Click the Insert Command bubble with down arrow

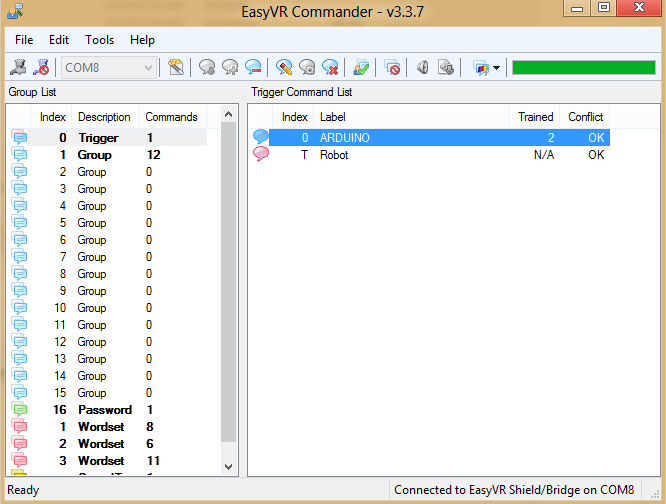tap(207, 68)
